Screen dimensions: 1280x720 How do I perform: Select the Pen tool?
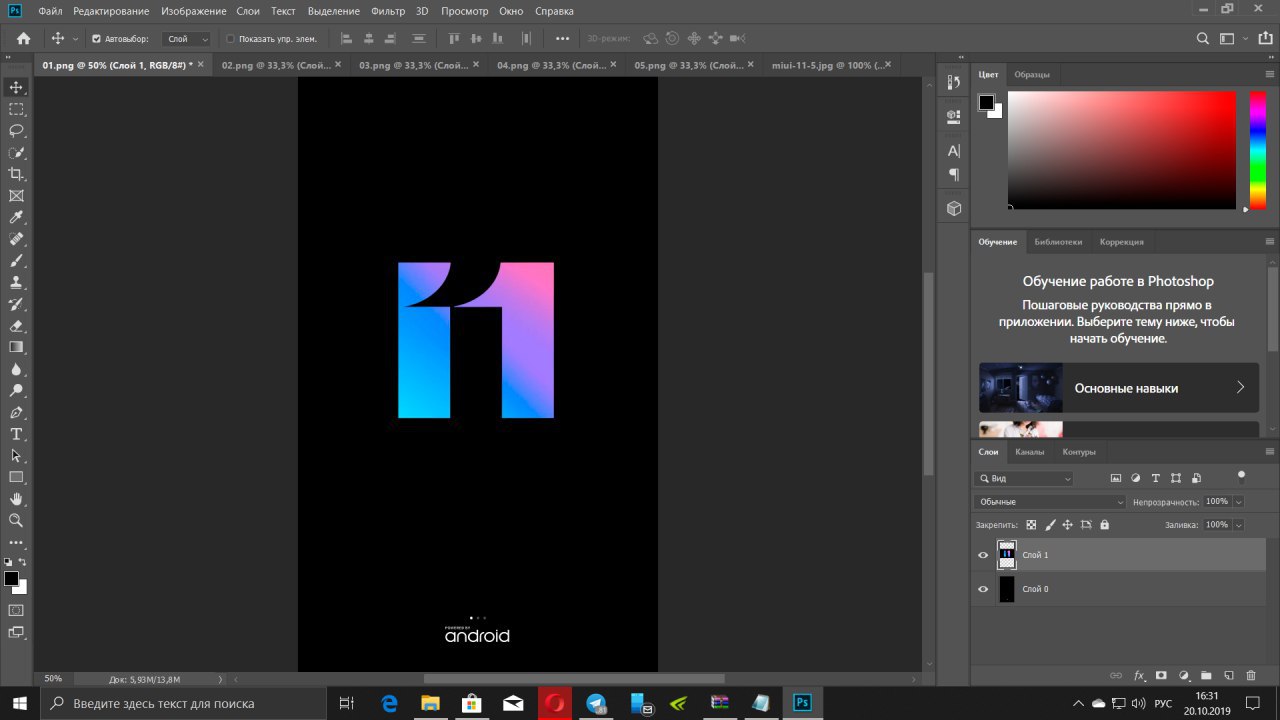click(16, 412)
